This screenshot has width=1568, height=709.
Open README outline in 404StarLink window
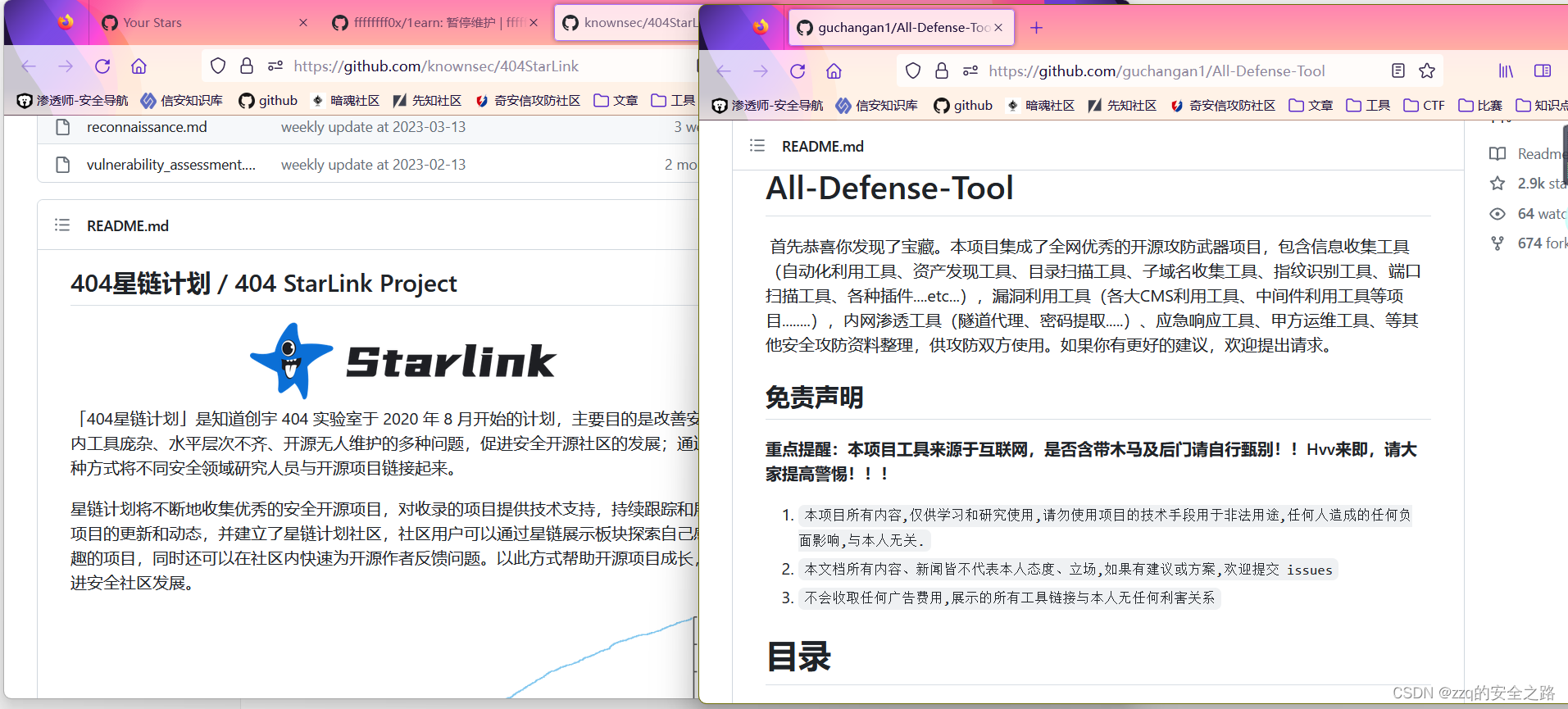62,225
